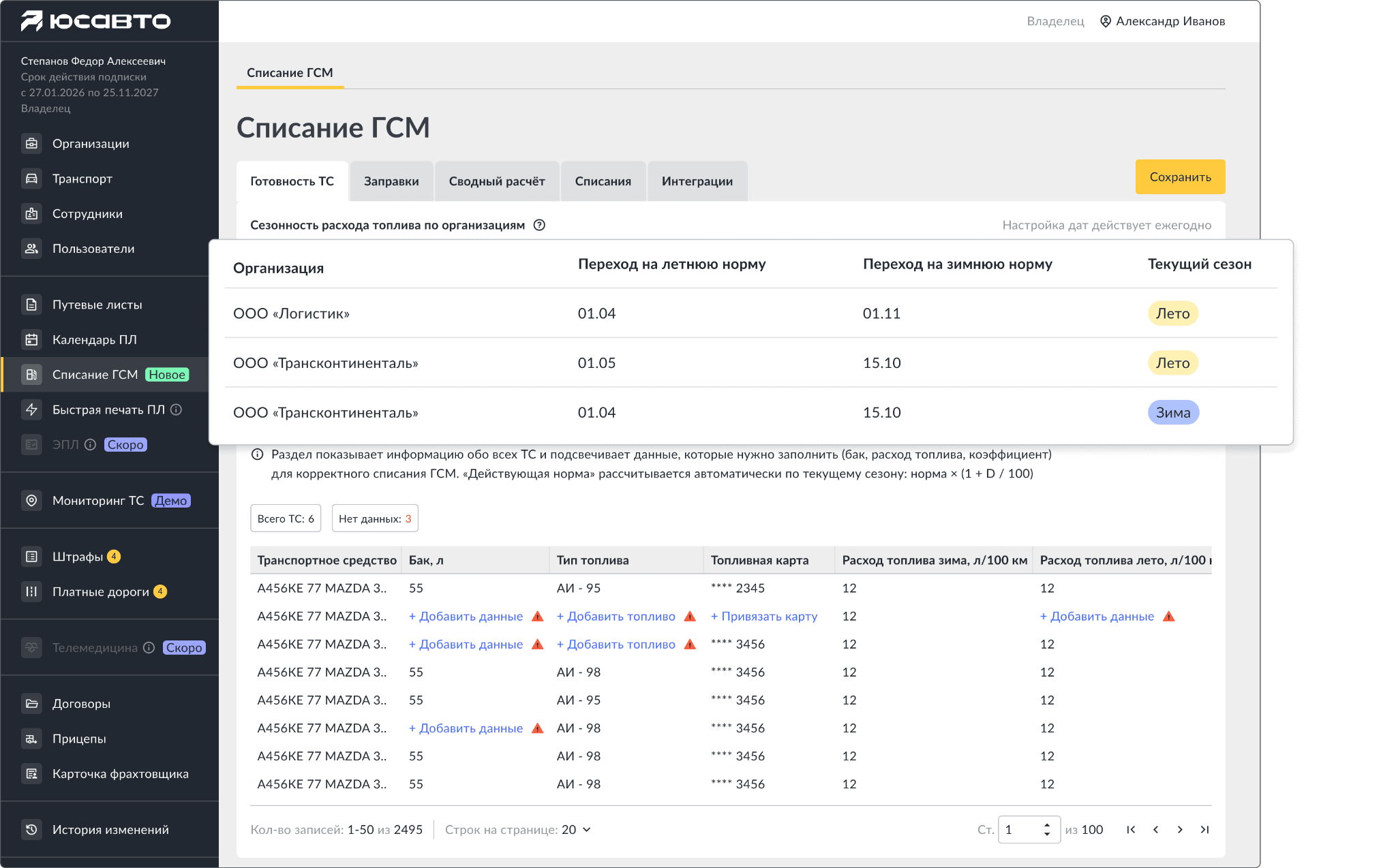Filter by Нет данных: 3 chip
The height and width of the screenshot is (868, 1396).
[x=375, y=518]
